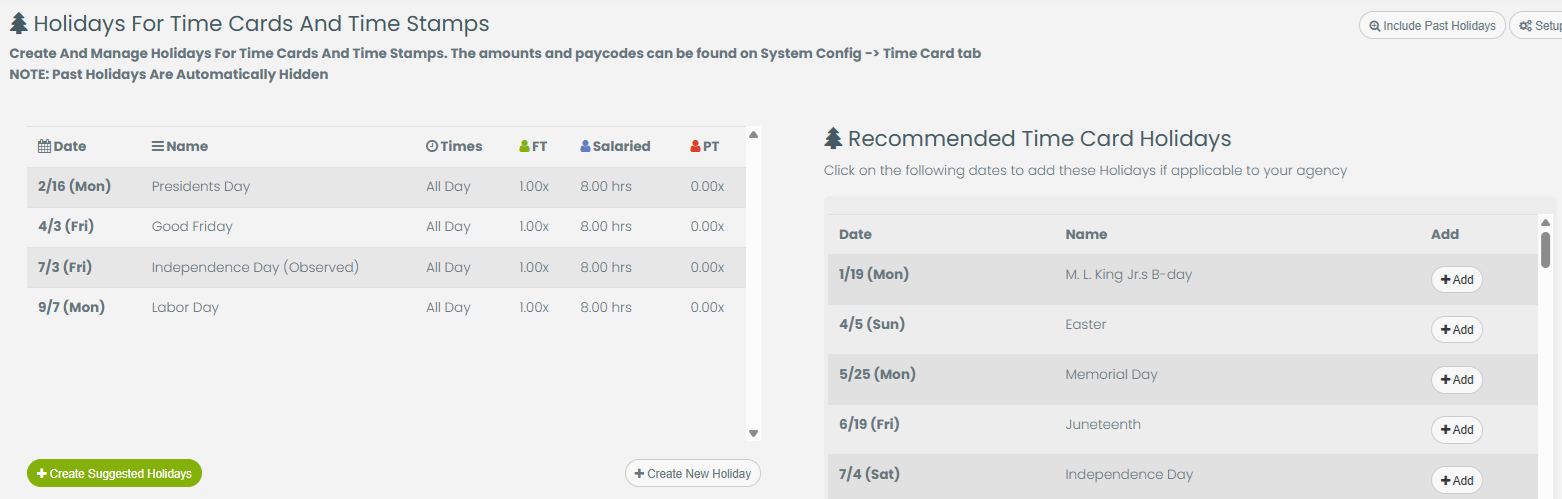Open the Setup button at top right
The height and width of the screenshot is (499, 1562).
pos(1538,26)
